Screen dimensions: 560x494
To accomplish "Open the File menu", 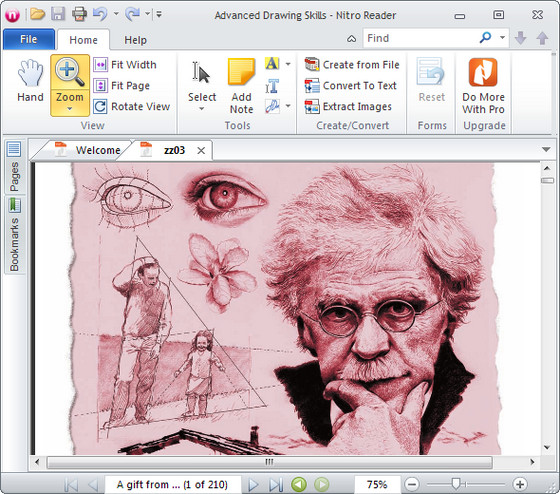I will click(x=29, y=39).
